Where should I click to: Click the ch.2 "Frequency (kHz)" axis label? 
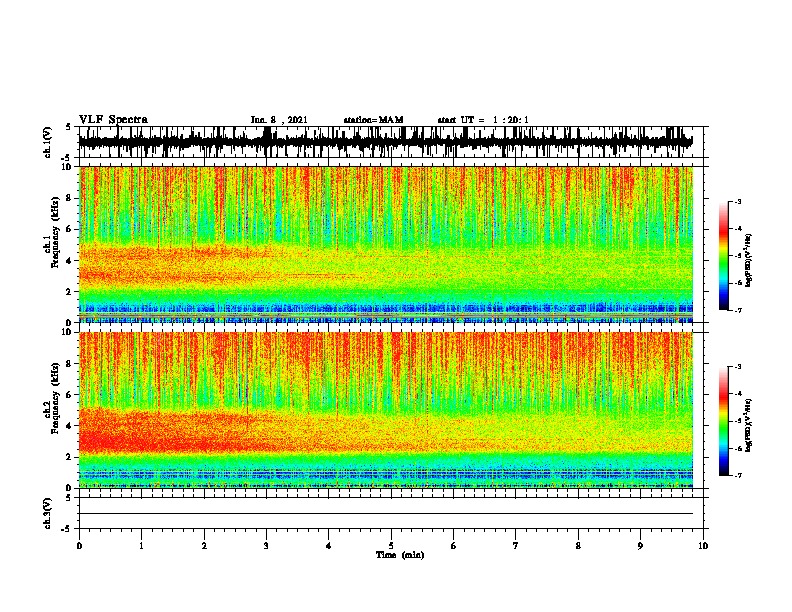coord(55,398)
